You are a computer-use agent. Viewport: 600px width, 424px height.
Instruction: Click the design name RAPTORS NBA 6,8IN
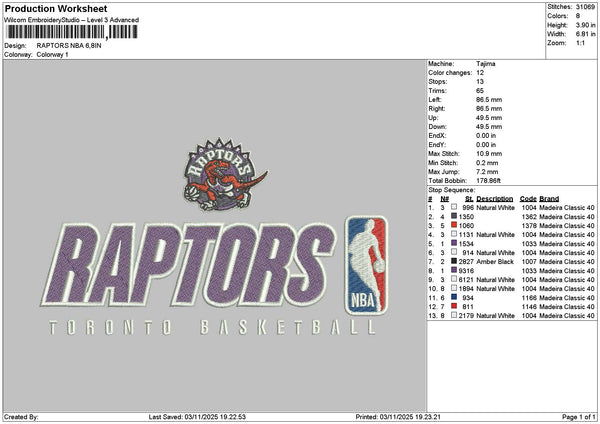(x=69, y=46)
